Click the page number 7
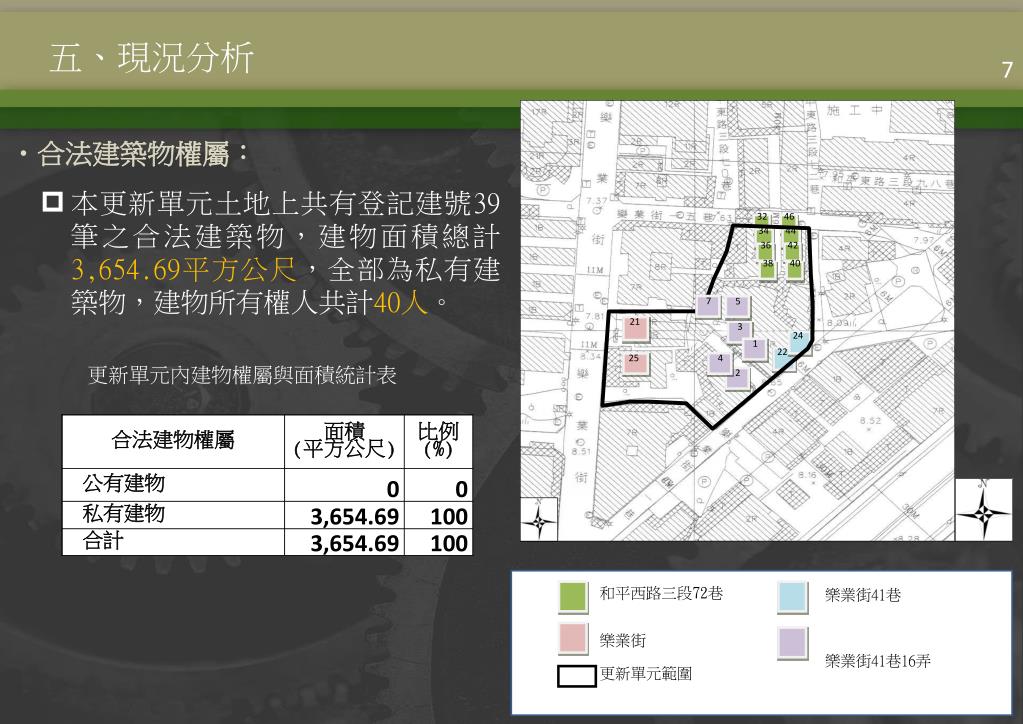This screenshot has width=1023, height=724. tap(1007, 70)
